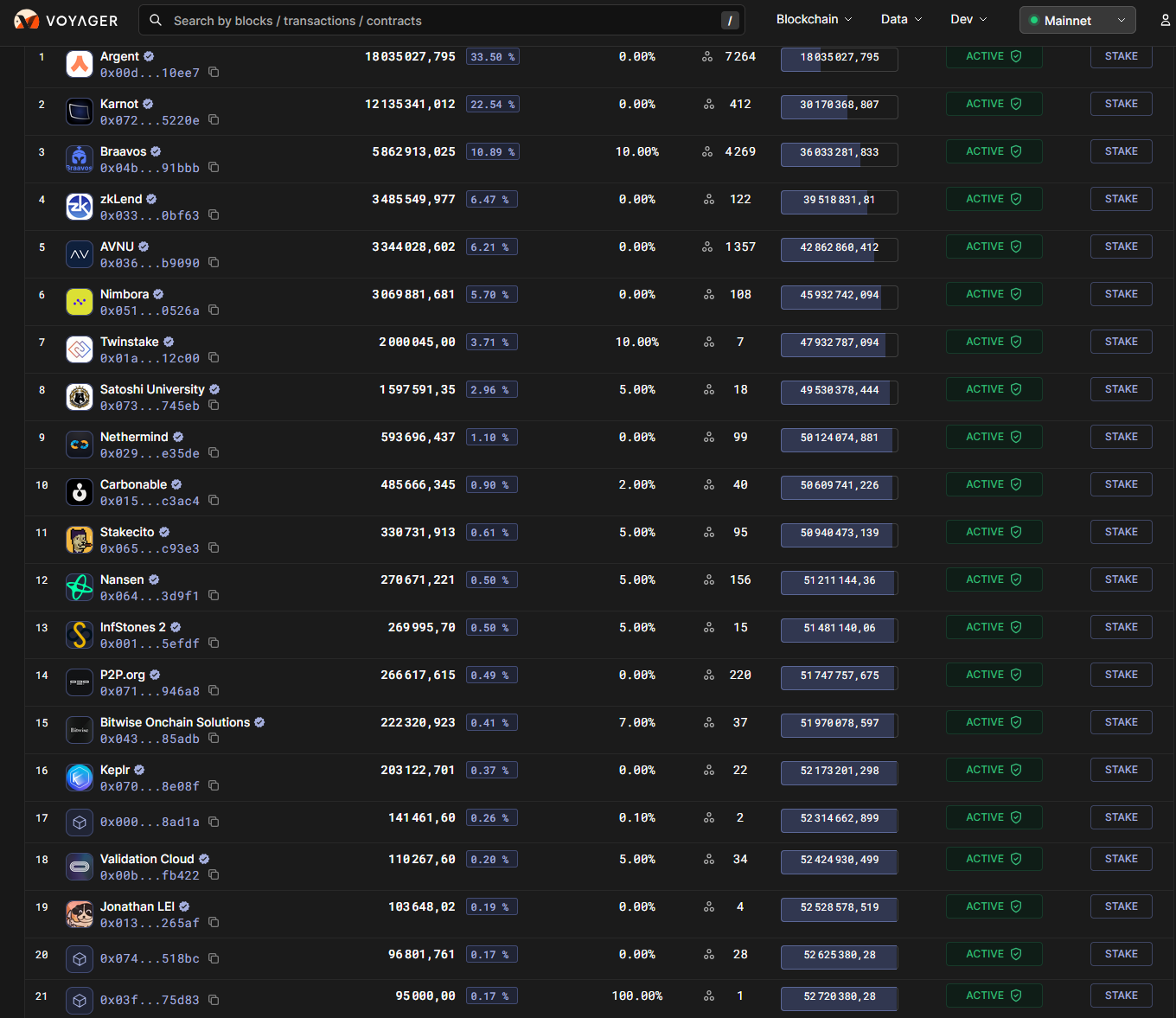Click the P2P.org validator logo

coord(80,682)
